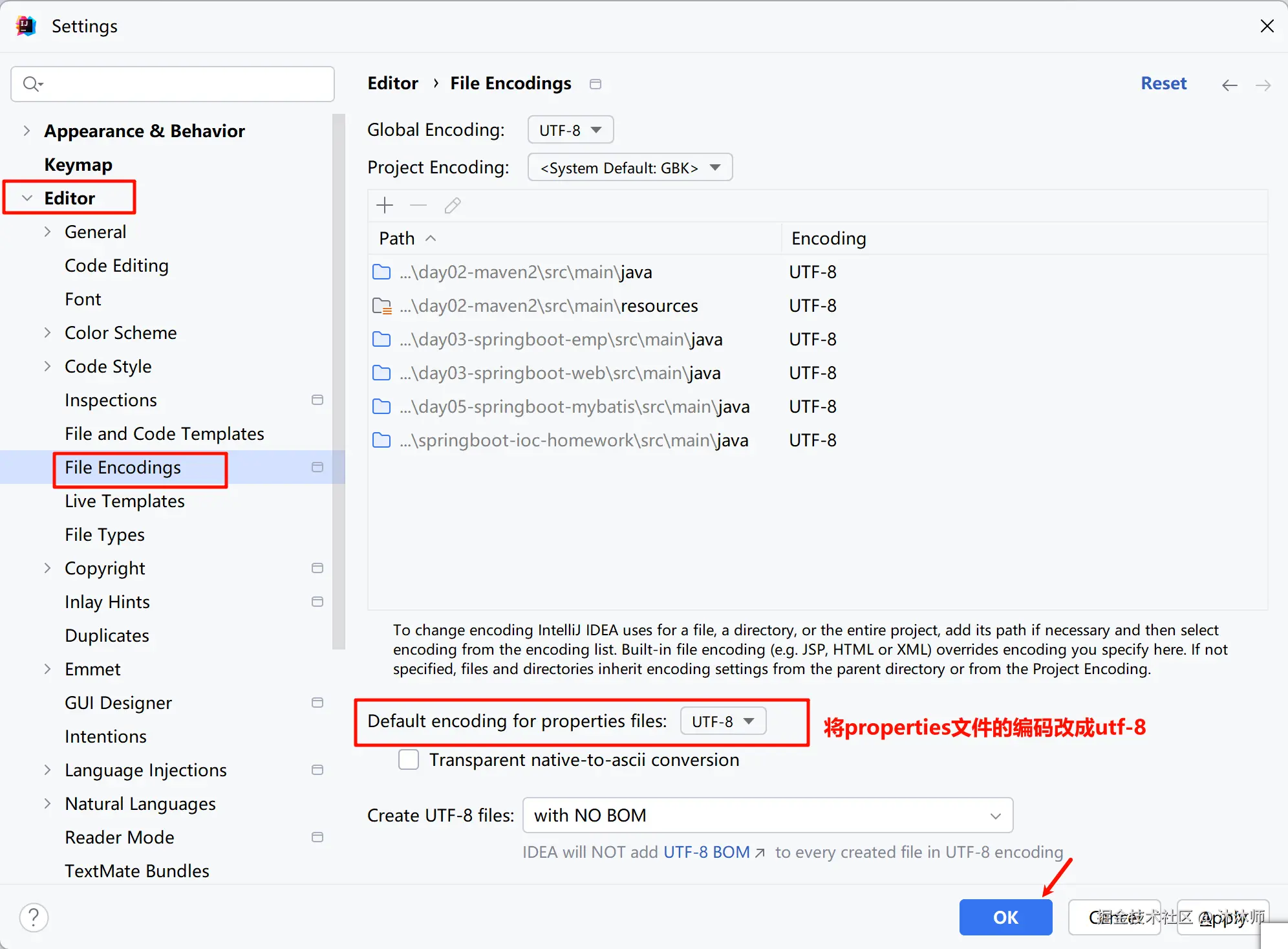
Task: Click project-level icon beside File Encodings title
Action: (596, 84)
